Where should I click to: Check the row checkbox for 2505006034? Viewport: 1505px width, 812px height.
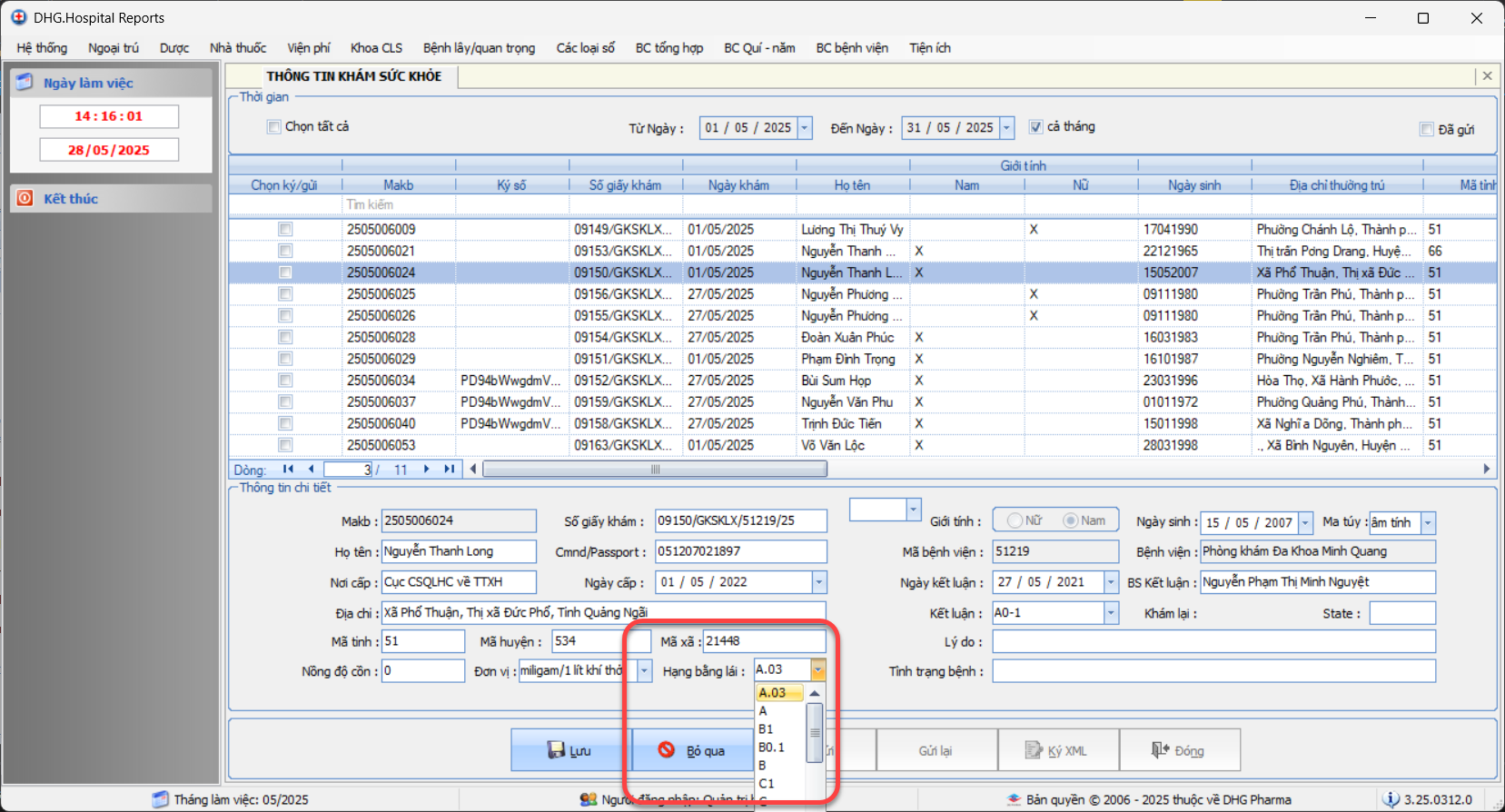[285, 381]
